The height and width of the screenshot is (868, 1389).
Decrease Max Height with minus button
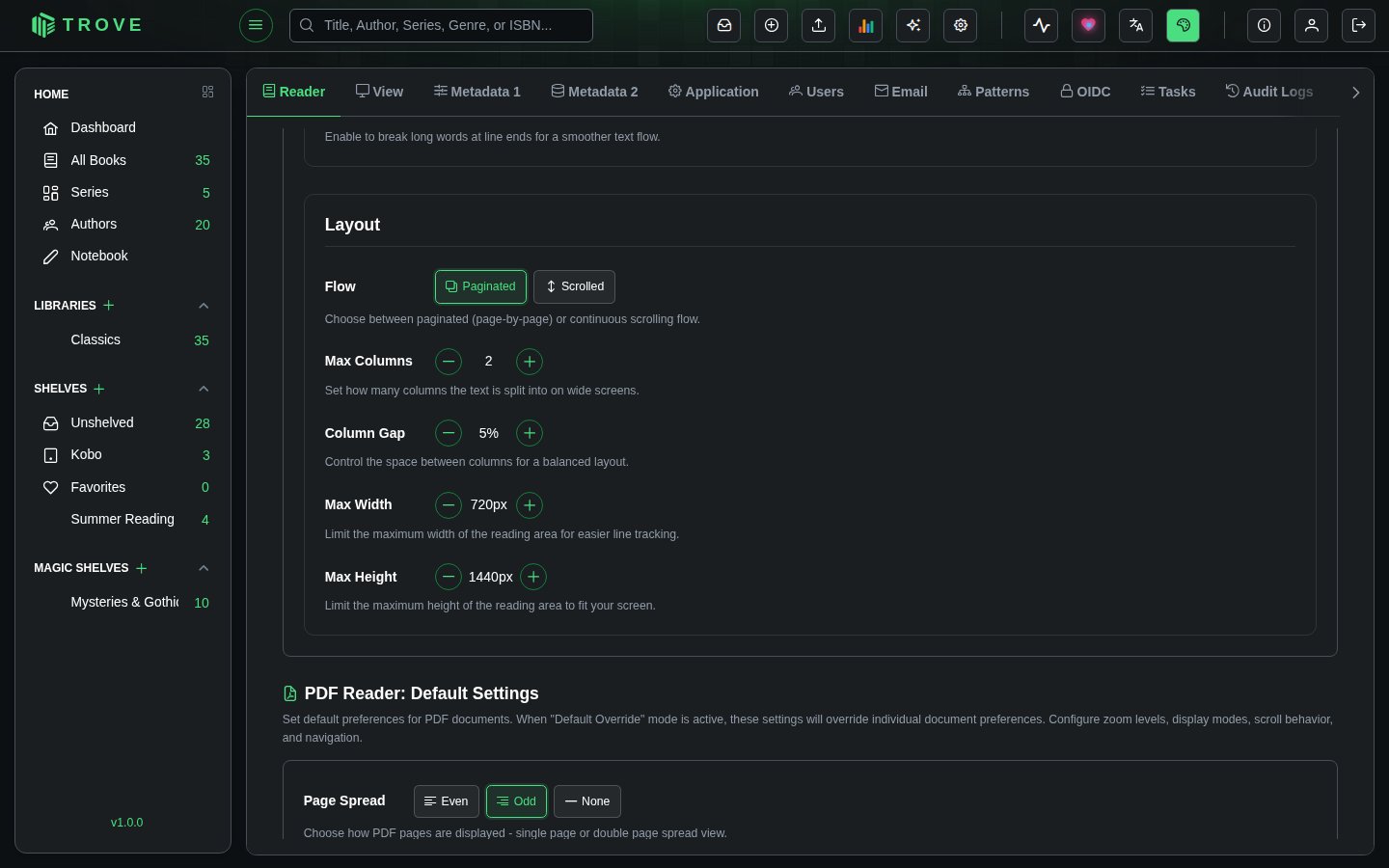click(x=449, y=577)
